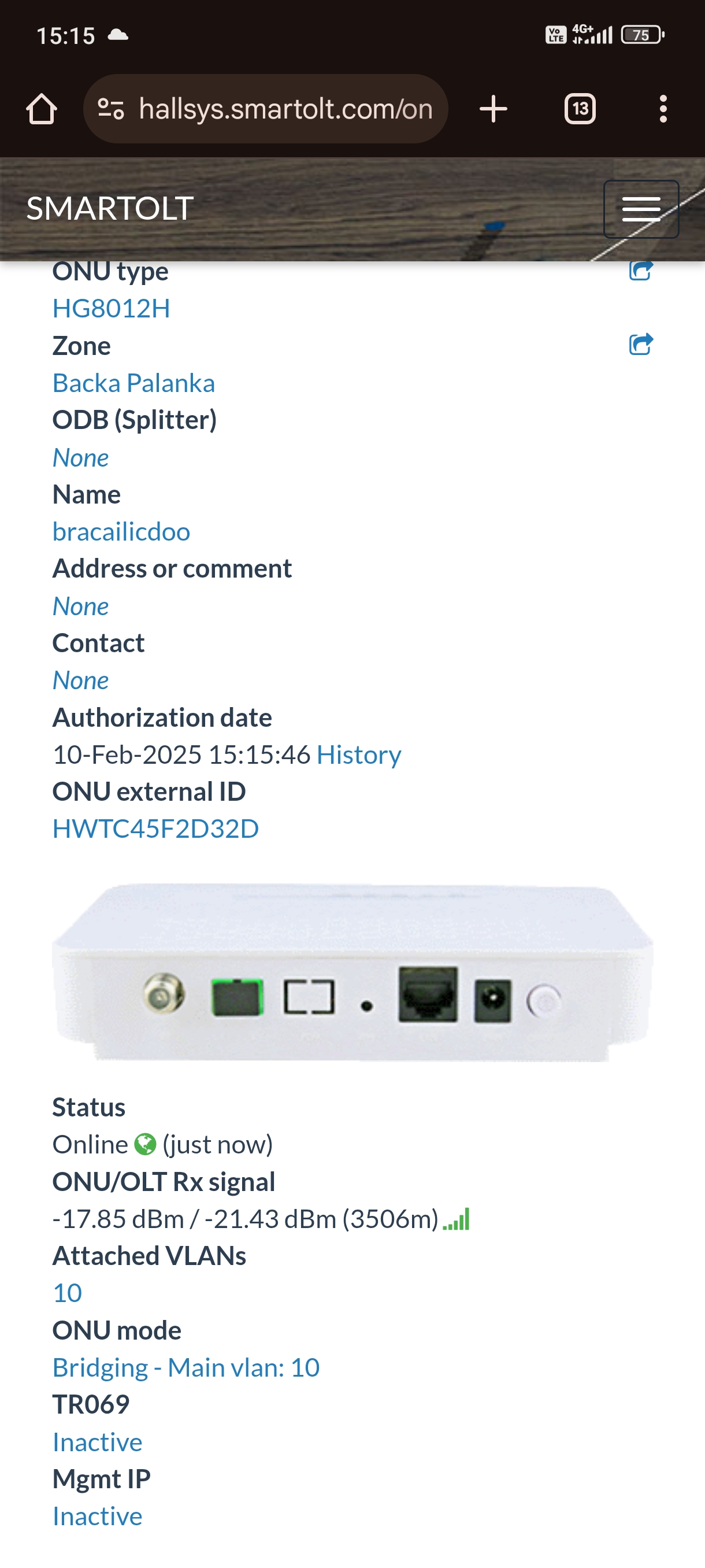This screenshot has height=1568, width=705.
Task: Click the move icon beside ONU type
Action: tap(641, 270)
